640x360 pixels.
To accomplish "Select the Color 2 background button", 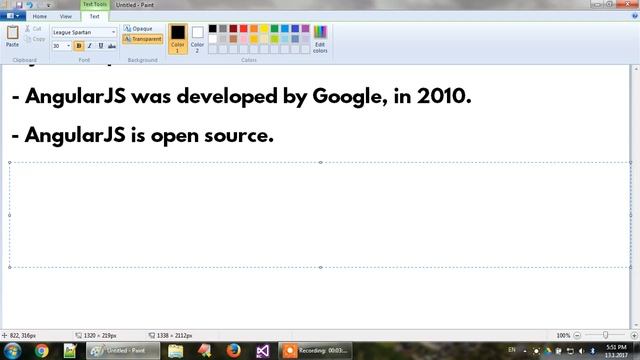I will coord(197,39).
